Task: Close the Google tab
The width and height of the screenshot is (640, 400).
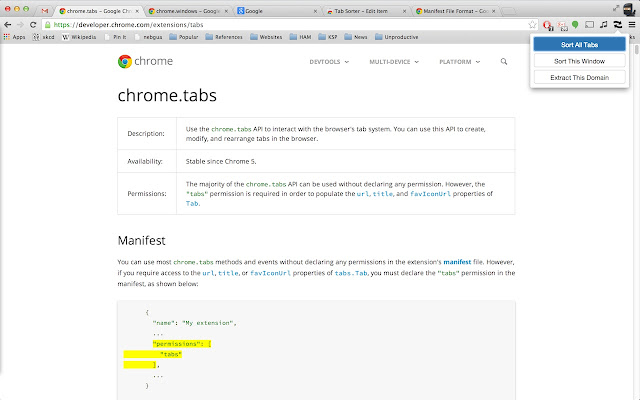Action: tap(315, 11)
